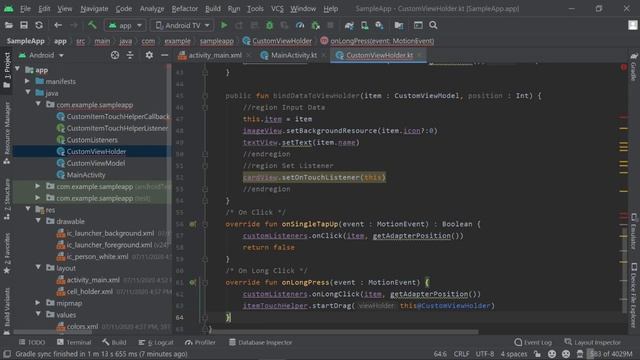Open the Structure side panel

tap(7, 199)
